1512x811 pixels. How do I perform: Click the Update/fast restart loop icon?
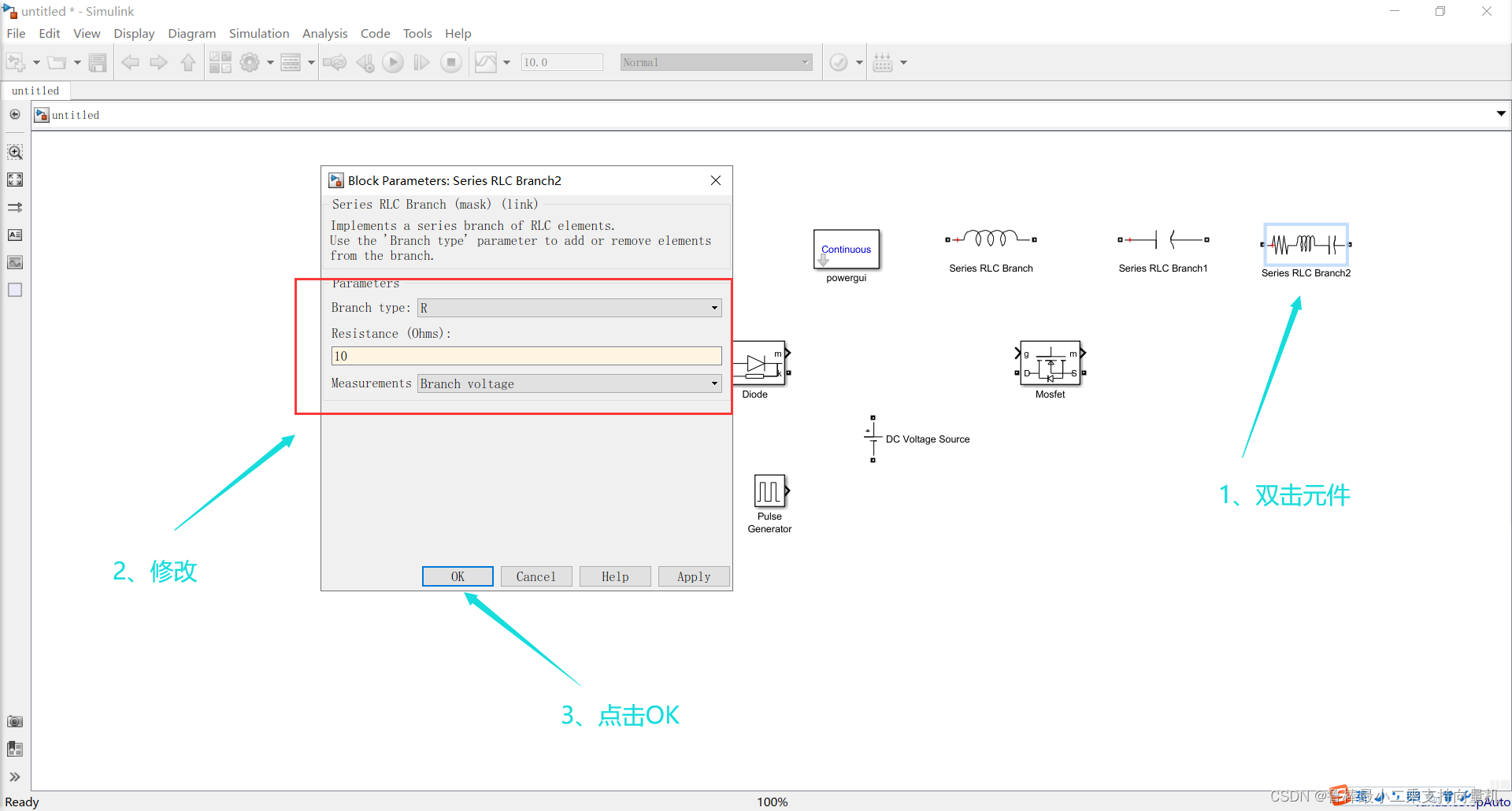pyautogui.click(x=335, y=62)
